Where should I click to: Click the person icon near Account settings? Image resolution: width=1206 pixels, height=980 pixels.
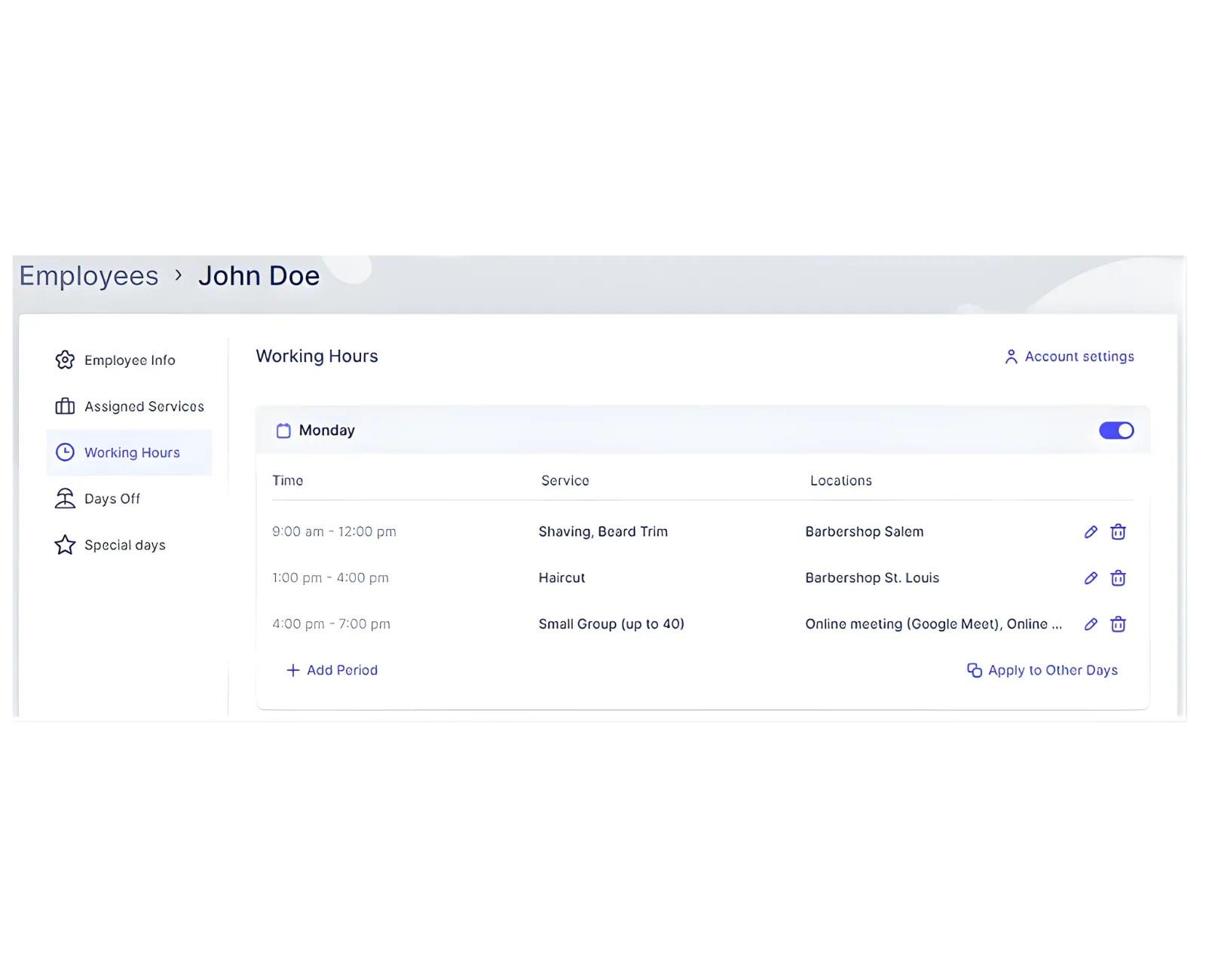click(x=1011, y=357)
